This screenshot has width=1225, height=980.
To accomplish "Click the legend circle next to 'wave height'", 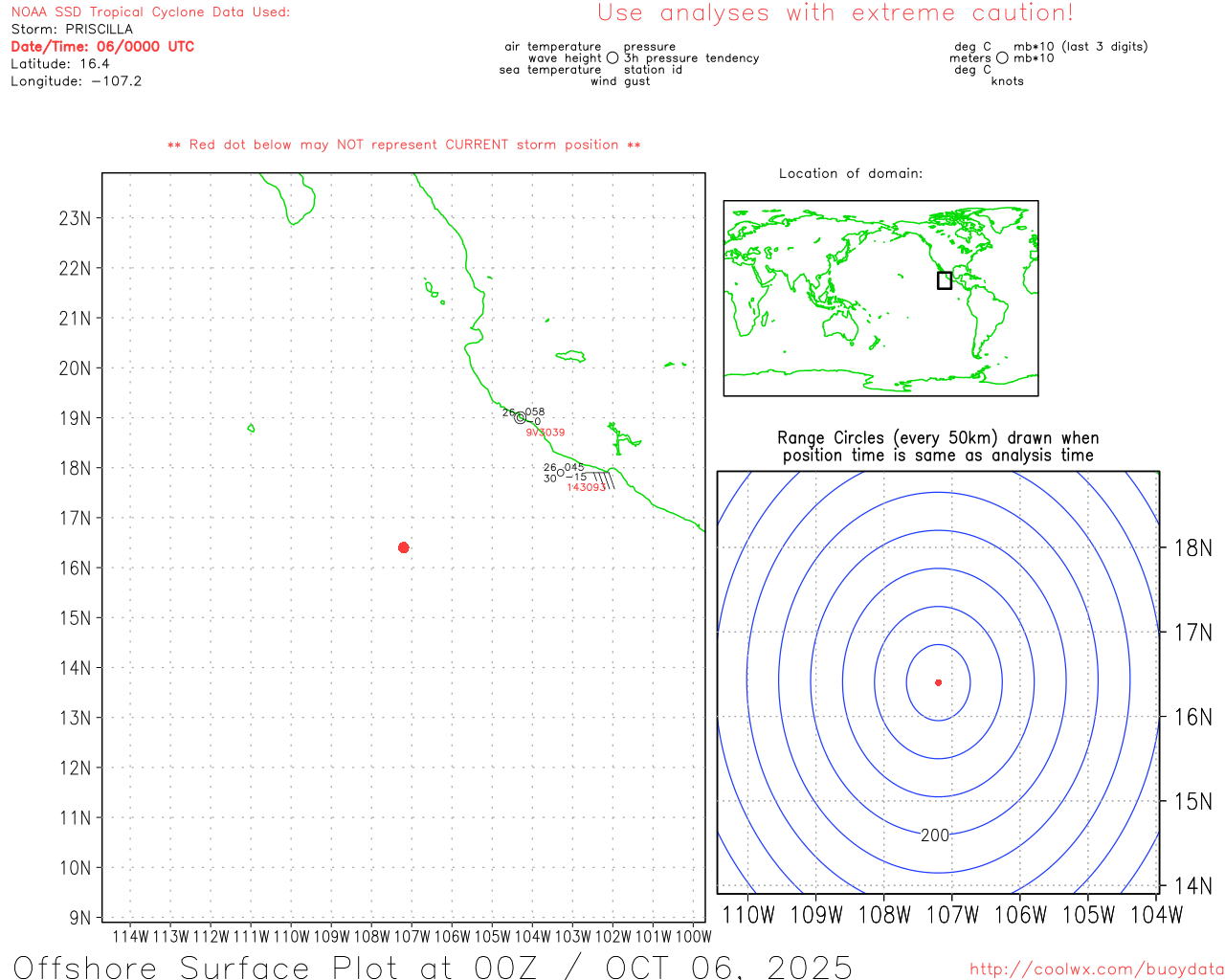I will [x=612, y=58].
